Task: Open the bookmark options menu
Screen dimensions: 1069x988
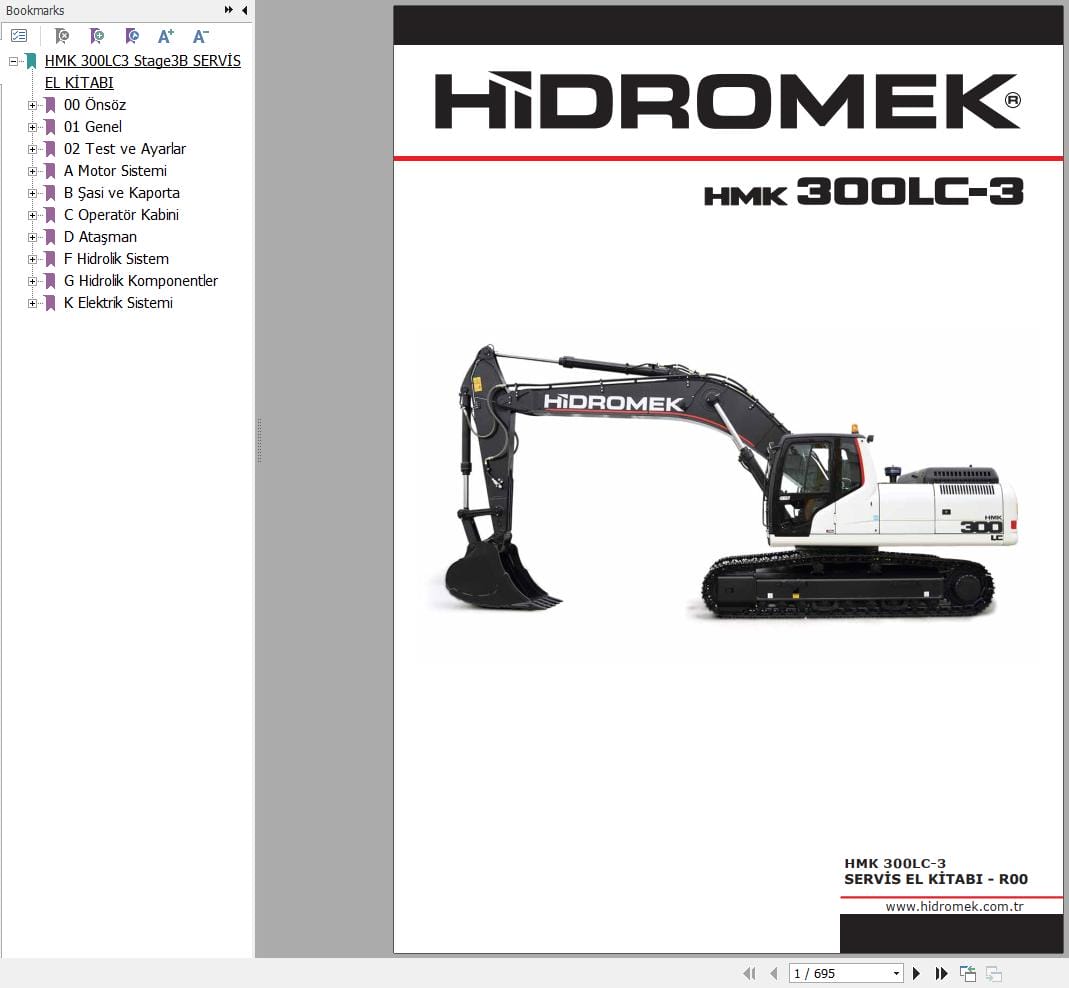Action: (19, 35)
